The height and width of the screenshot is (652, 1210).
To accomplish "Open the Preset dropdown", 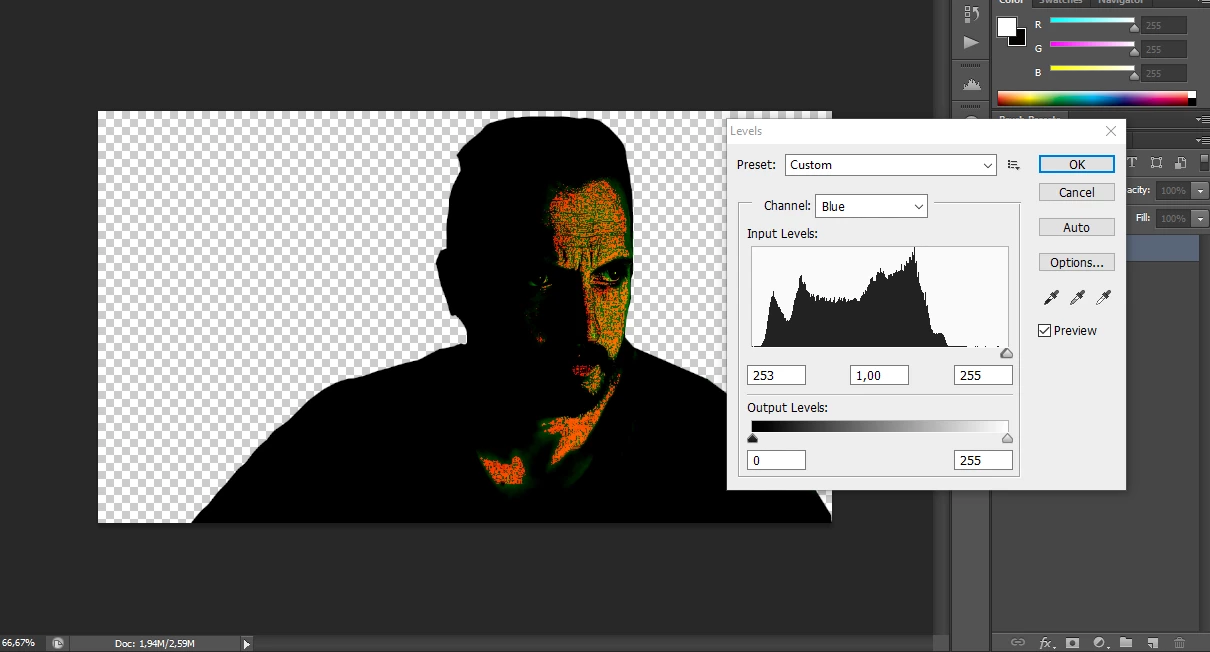I will (891, 165).
